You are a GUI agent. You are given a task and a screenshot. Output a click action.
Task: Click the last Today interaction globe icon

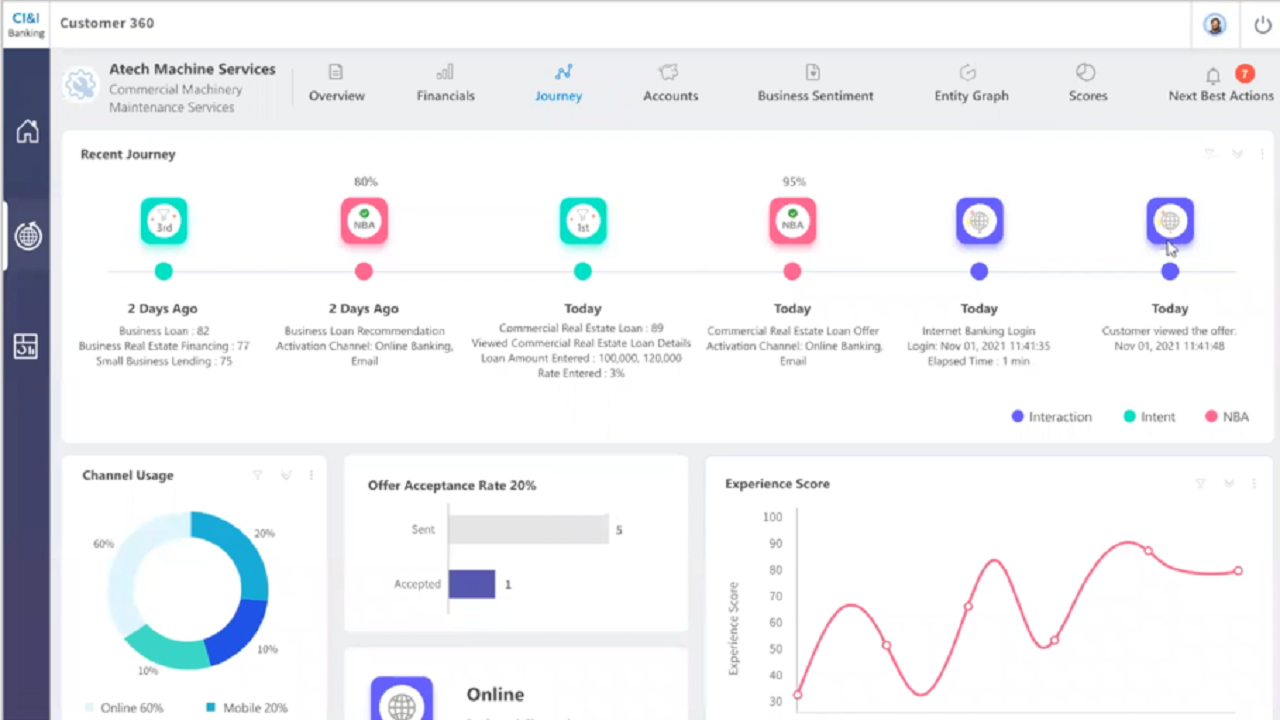pyautogui.click(x=1170, y=221)
